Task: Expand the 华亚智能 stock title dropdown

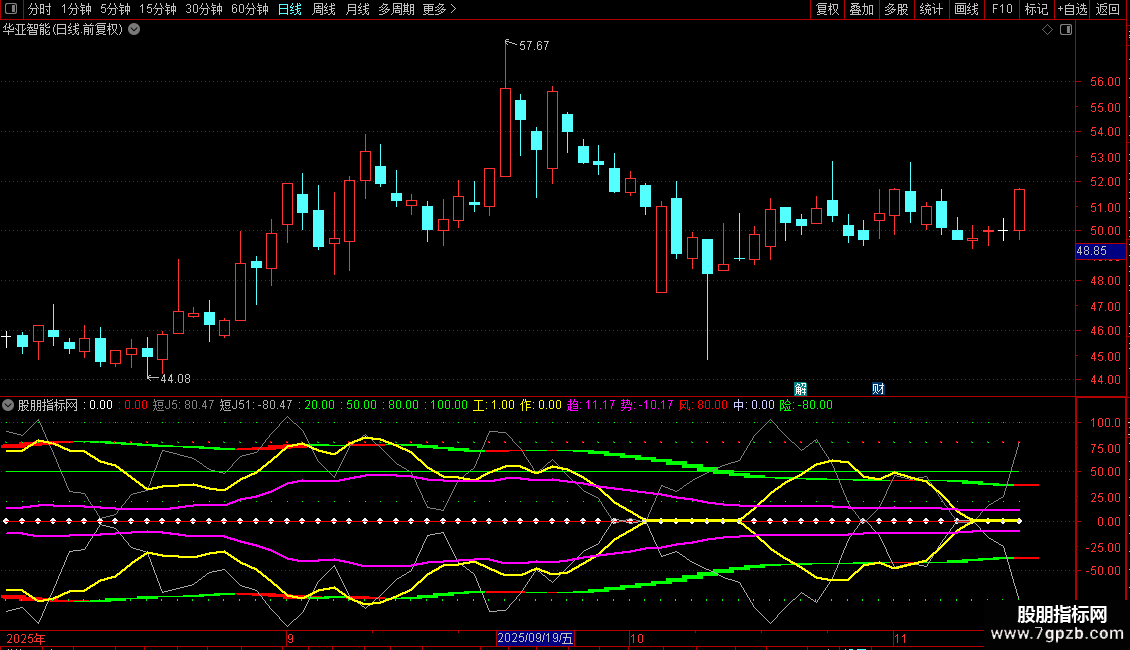Action: [x=135, y=29]
